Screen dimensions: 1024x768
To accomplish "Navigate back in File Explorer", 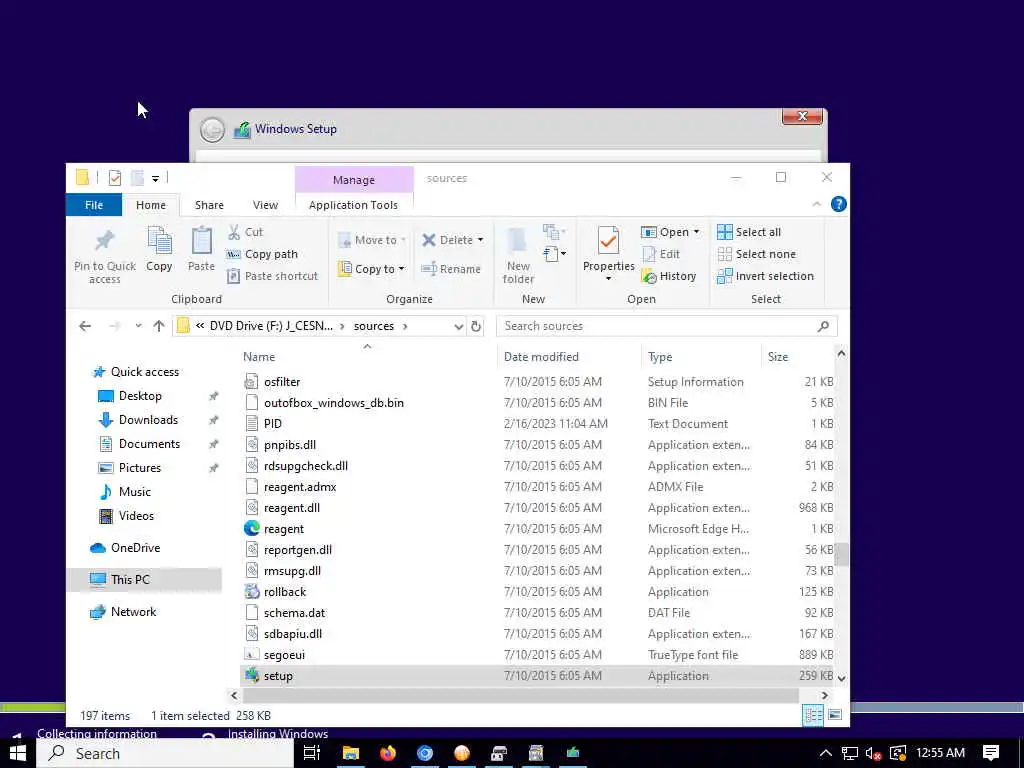I will click(x=85, y=326).
